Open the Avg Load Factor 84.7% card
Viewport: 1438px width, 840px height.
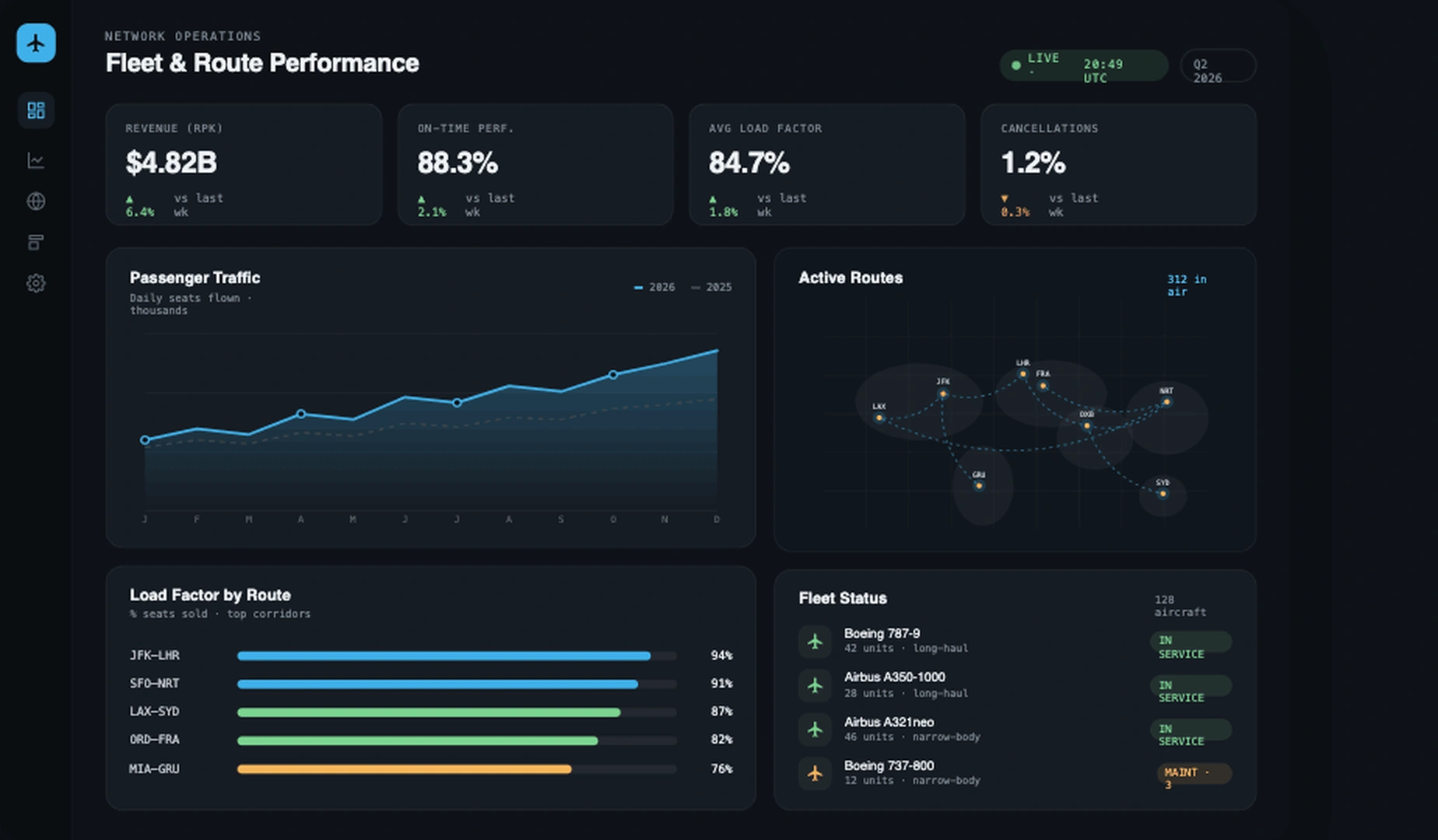click(827, 165)
